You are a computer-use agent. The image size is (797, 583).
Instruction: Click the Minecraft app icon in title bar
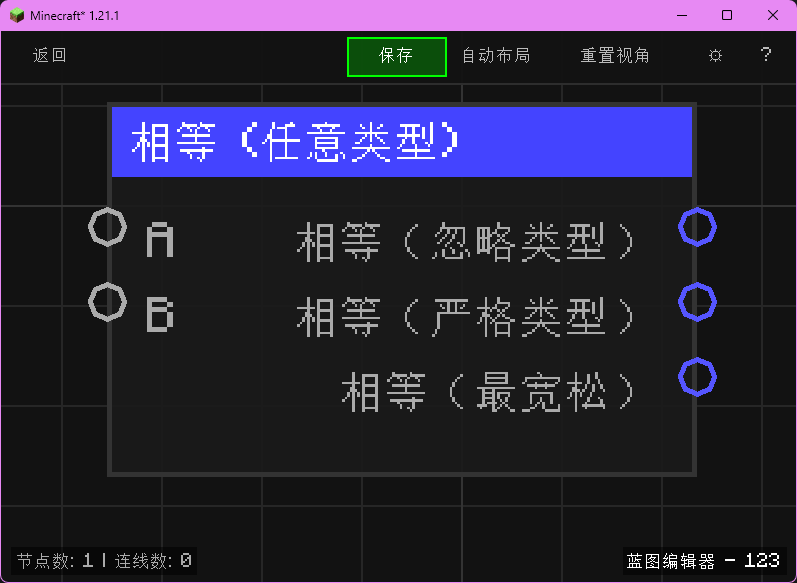(x=17, y=15)
